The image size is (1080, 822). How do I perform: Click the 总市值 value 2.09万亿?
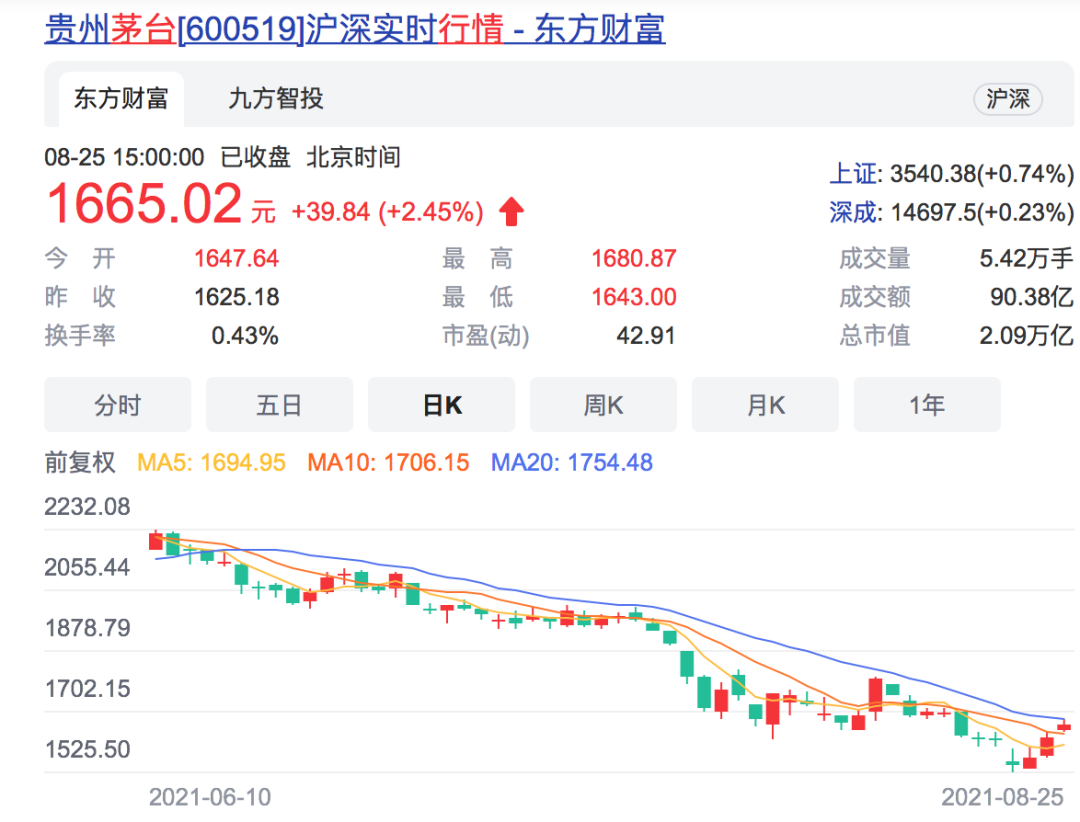[1026, 336]
